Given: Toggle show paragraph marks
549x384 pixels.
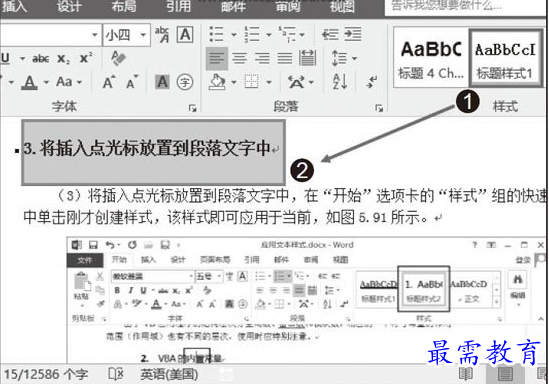Looking at the screenshot, I should coord(371,82).
